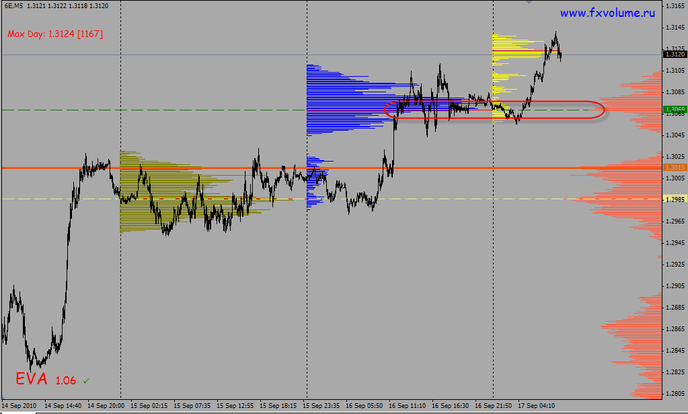
Task: Click the 6E,M5 chart symbol header text
Action: [13, 6]
